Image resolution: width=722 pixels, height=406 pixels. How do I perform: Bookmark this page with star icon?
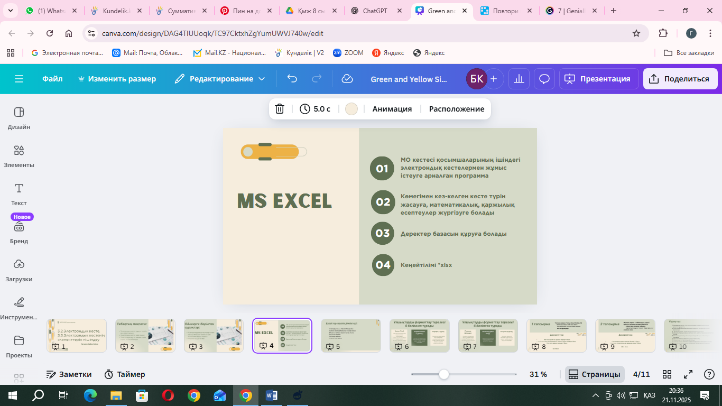(636, 33)
